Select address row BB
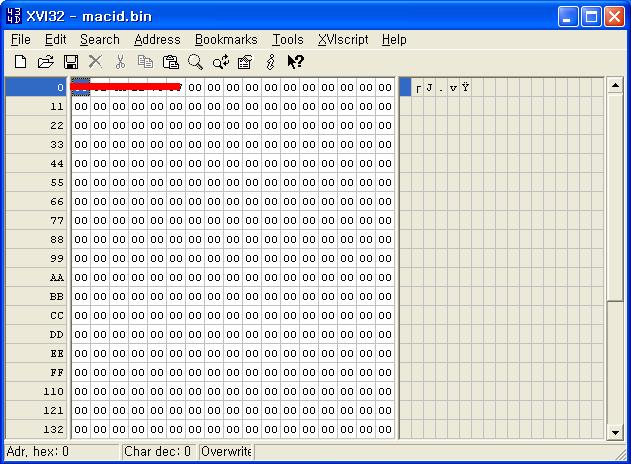 tap(36, 296)
